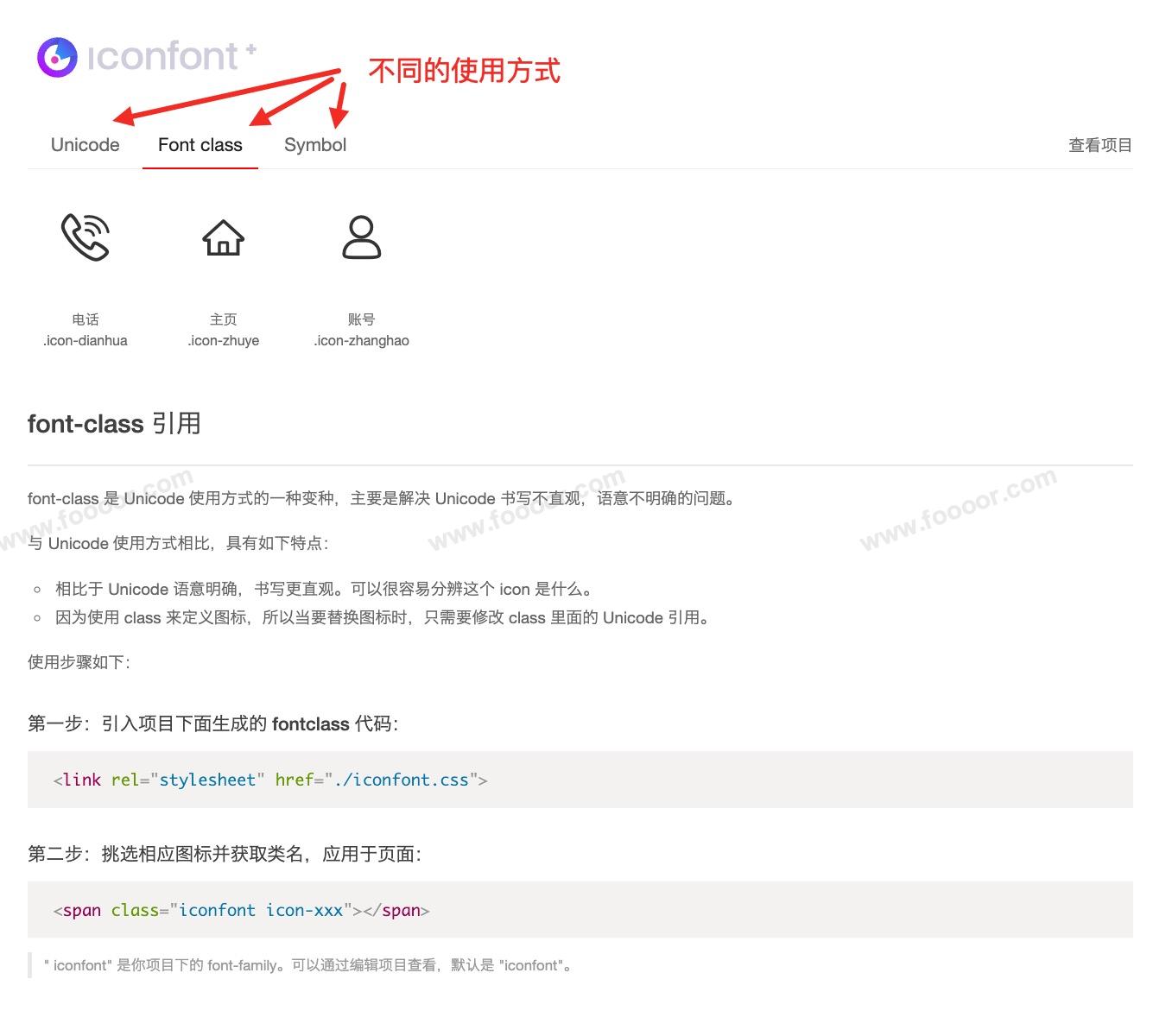Switch to the Unicode tab
1166x1036 pixels.
(85, 145)
